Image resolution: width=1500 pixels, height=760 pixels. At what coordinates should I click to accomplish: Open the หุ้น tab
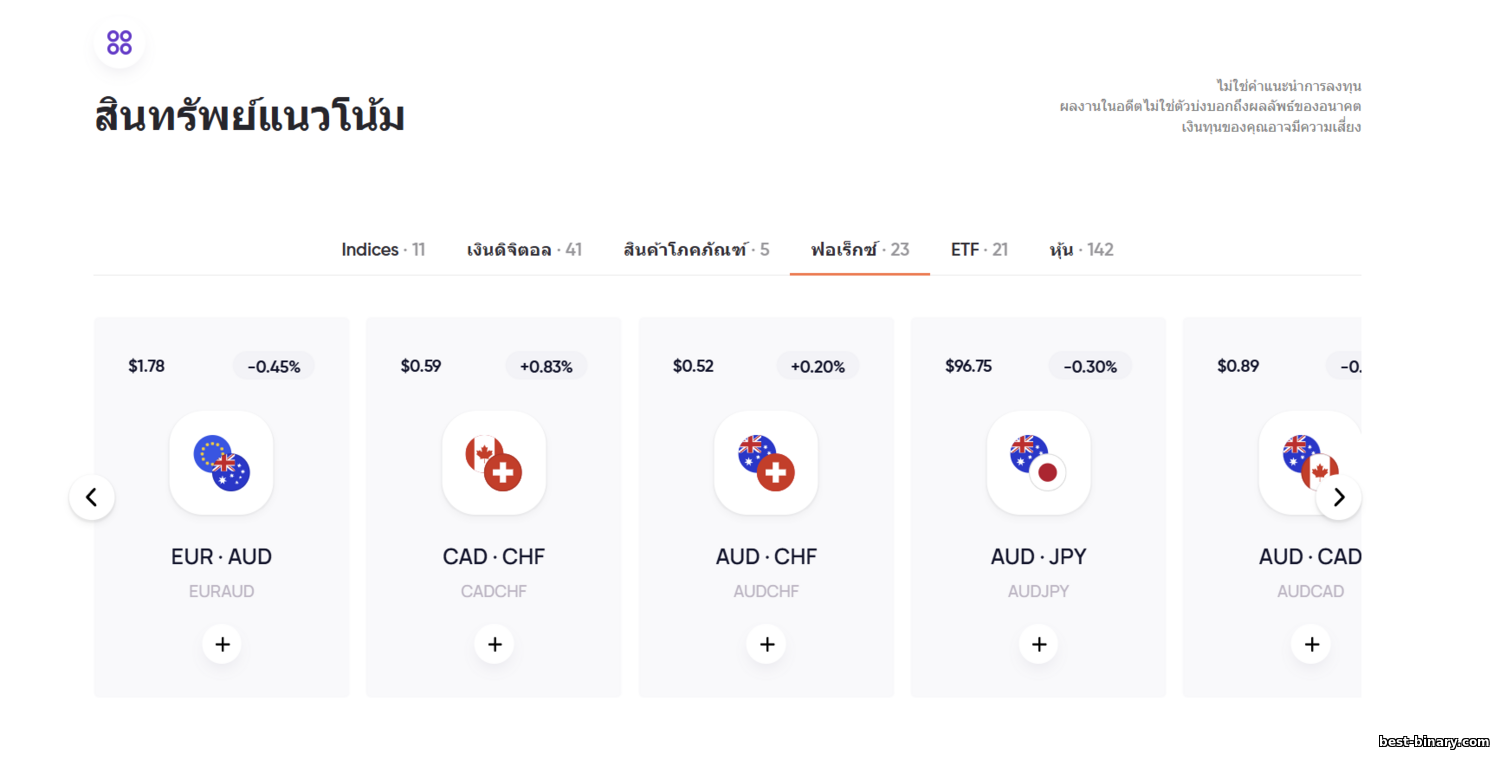coord(1081,250)
